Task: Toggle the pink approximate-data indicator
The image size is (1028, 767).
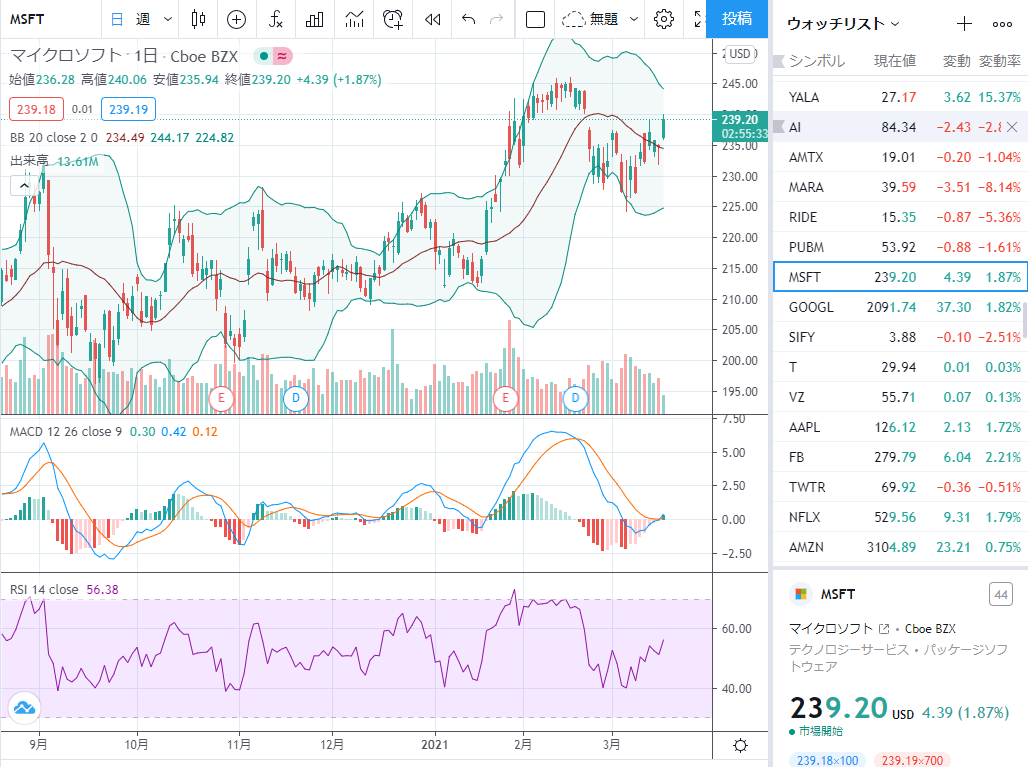Action: (282, 56)
